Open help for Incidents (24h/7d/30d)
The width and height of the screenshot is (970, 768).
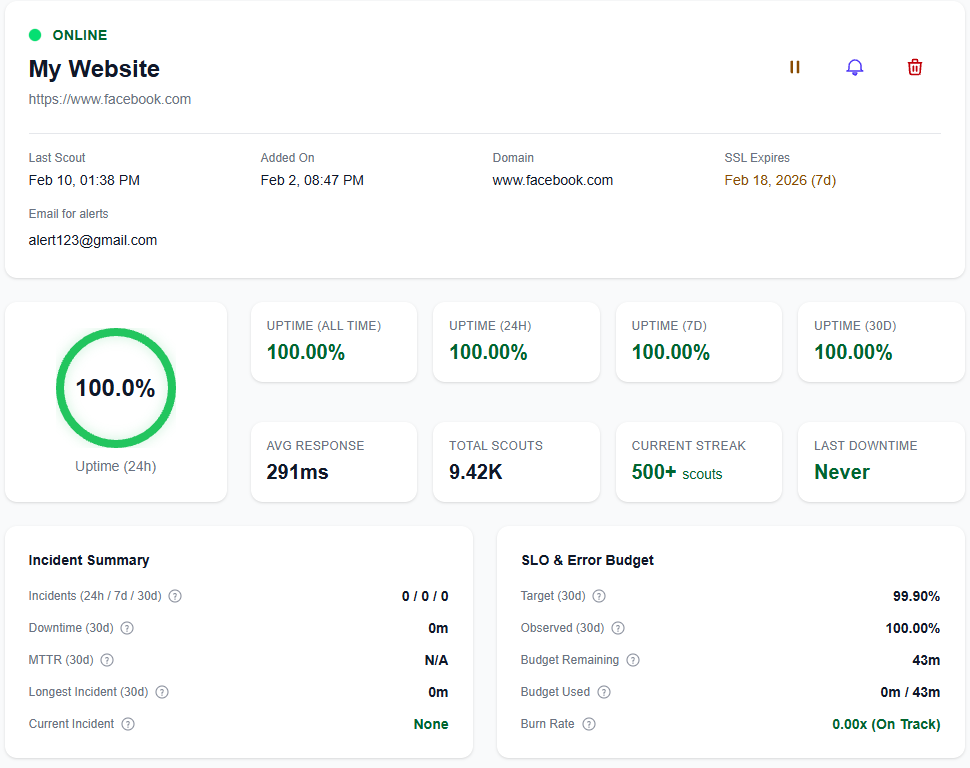coord(174,596)
